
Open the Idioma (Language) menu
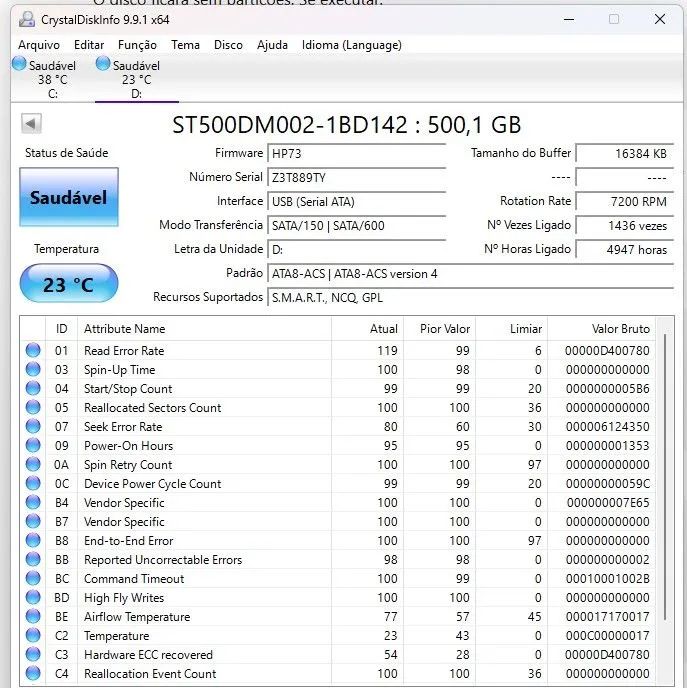[x=351, y=45]
